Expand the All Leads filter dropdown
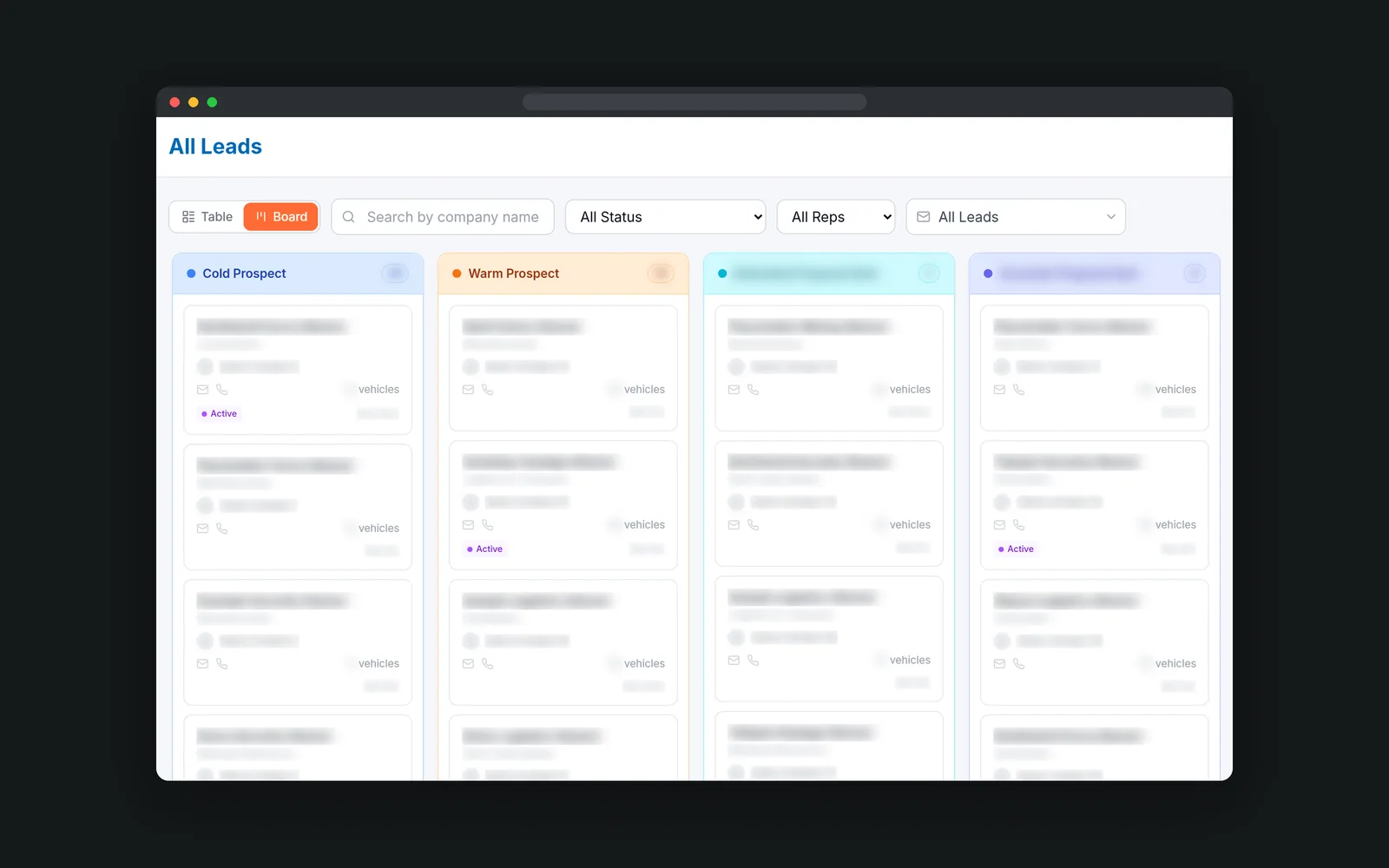 (x=1016, y=217)
